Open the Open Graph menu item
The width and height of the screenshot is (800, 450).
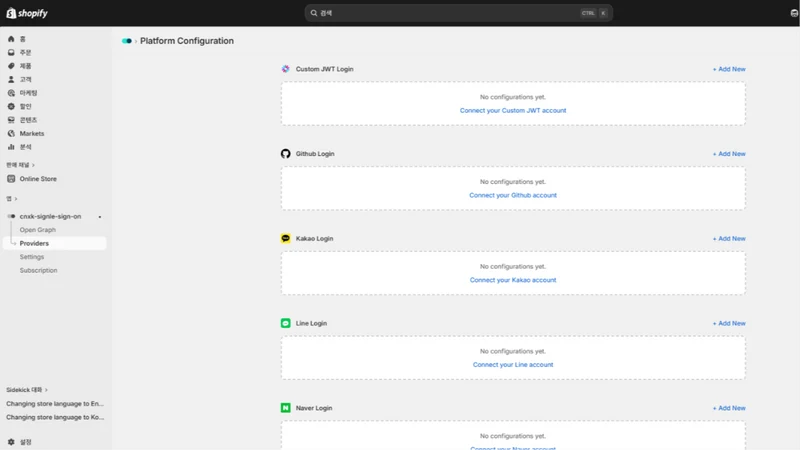(x=38, y=230)
